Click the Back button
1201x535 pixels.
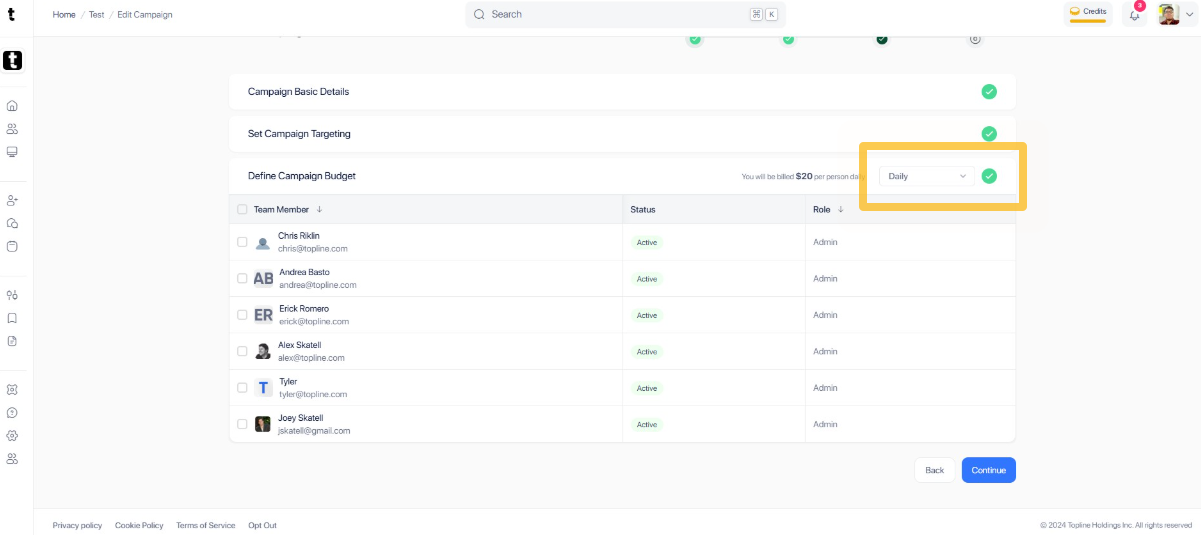coord(934,470)
